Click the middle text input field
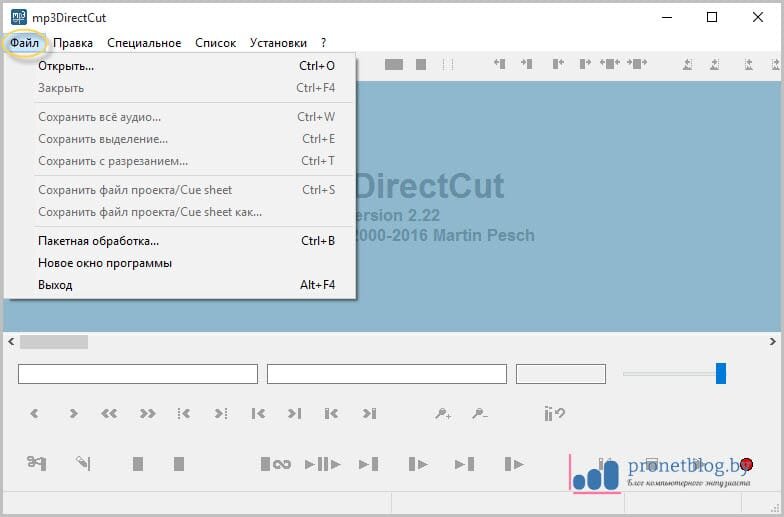The image size is (784, 517). [x=387, y=374]
